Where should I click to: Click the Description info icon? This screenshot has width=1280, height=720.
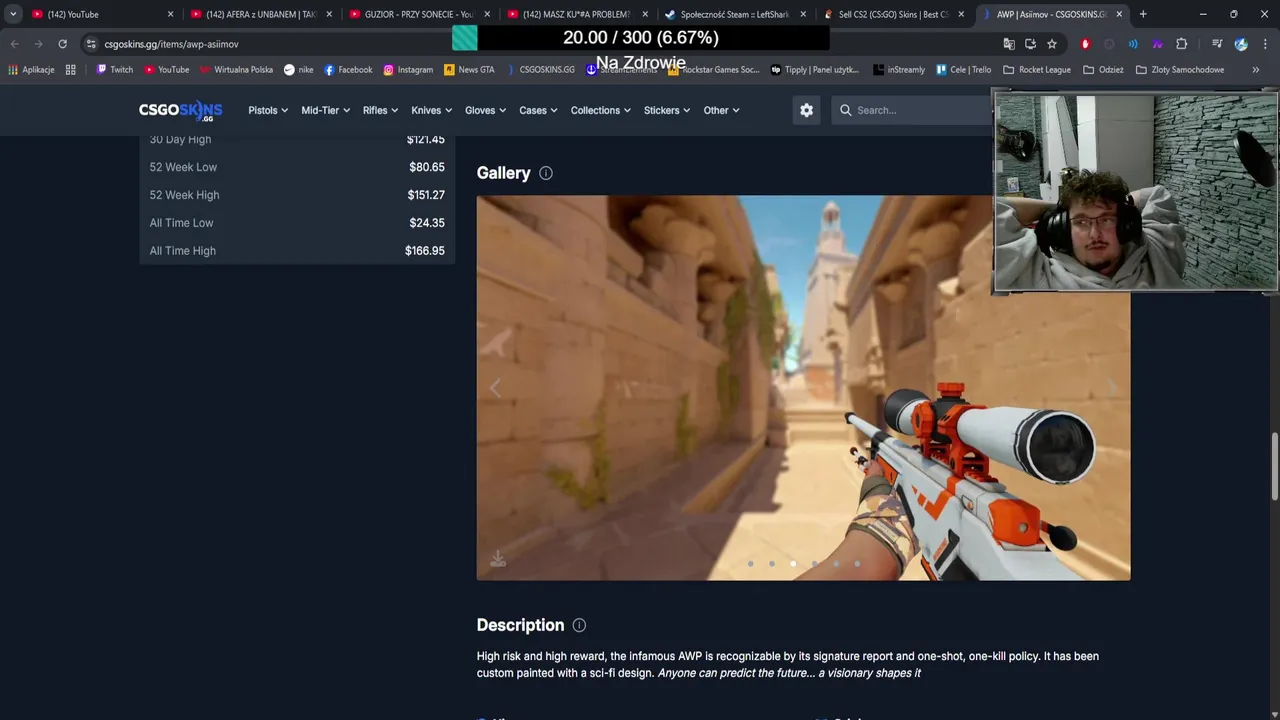579,625
